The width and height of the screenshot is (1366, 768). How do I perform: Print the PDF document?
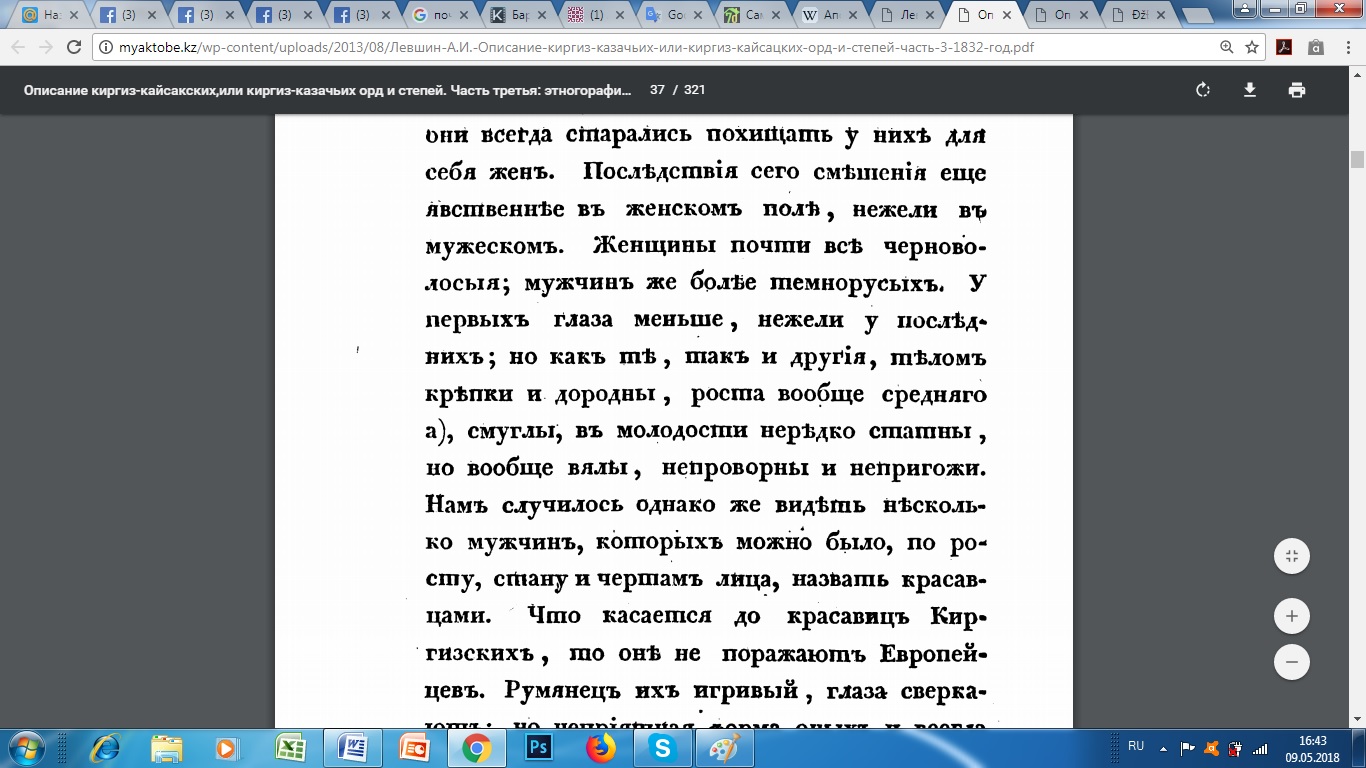click(x=1297, y=90)
